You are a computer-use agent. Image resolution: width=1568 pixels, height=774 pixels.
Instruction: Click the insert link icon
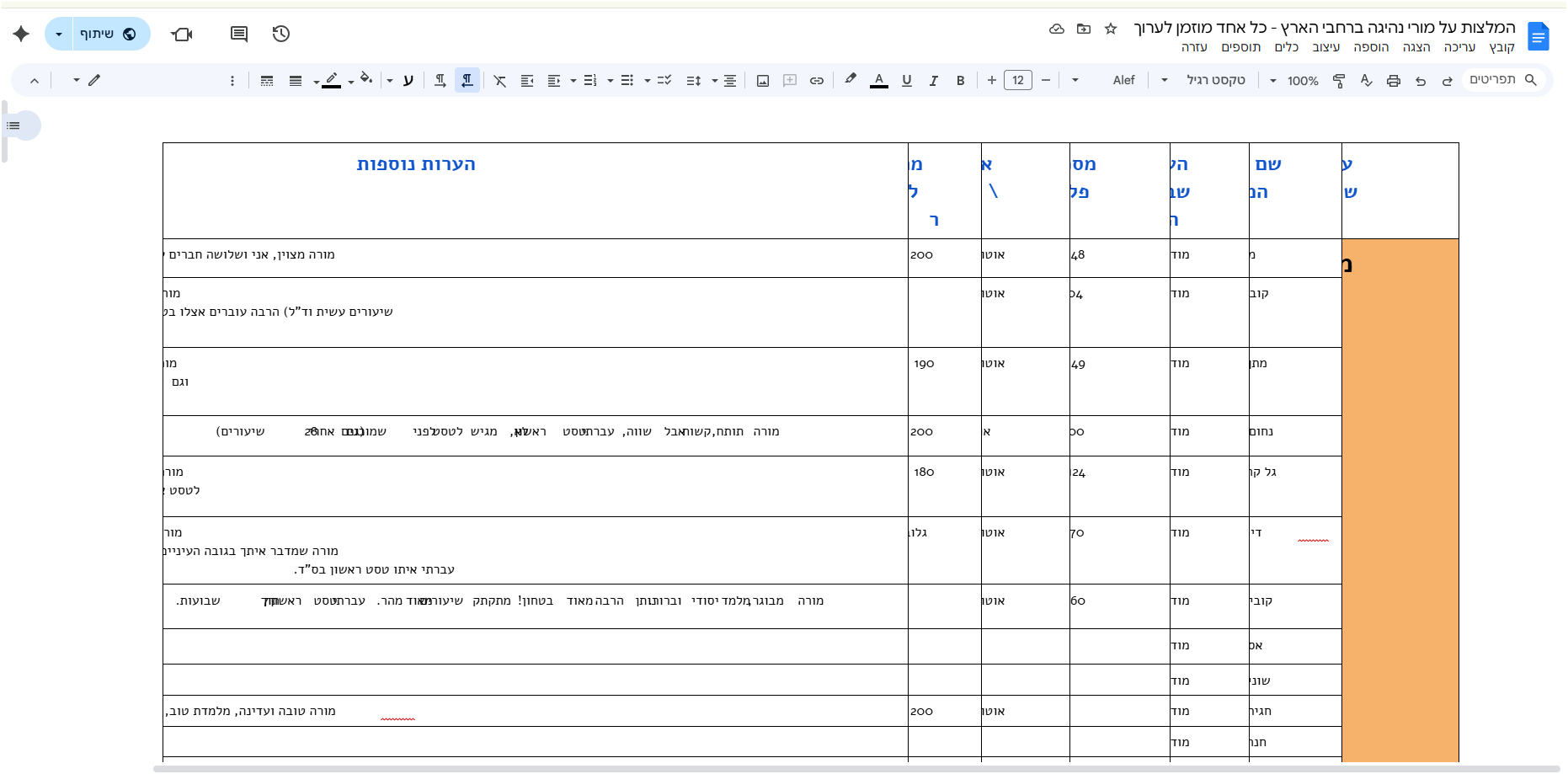pos(816,81)
